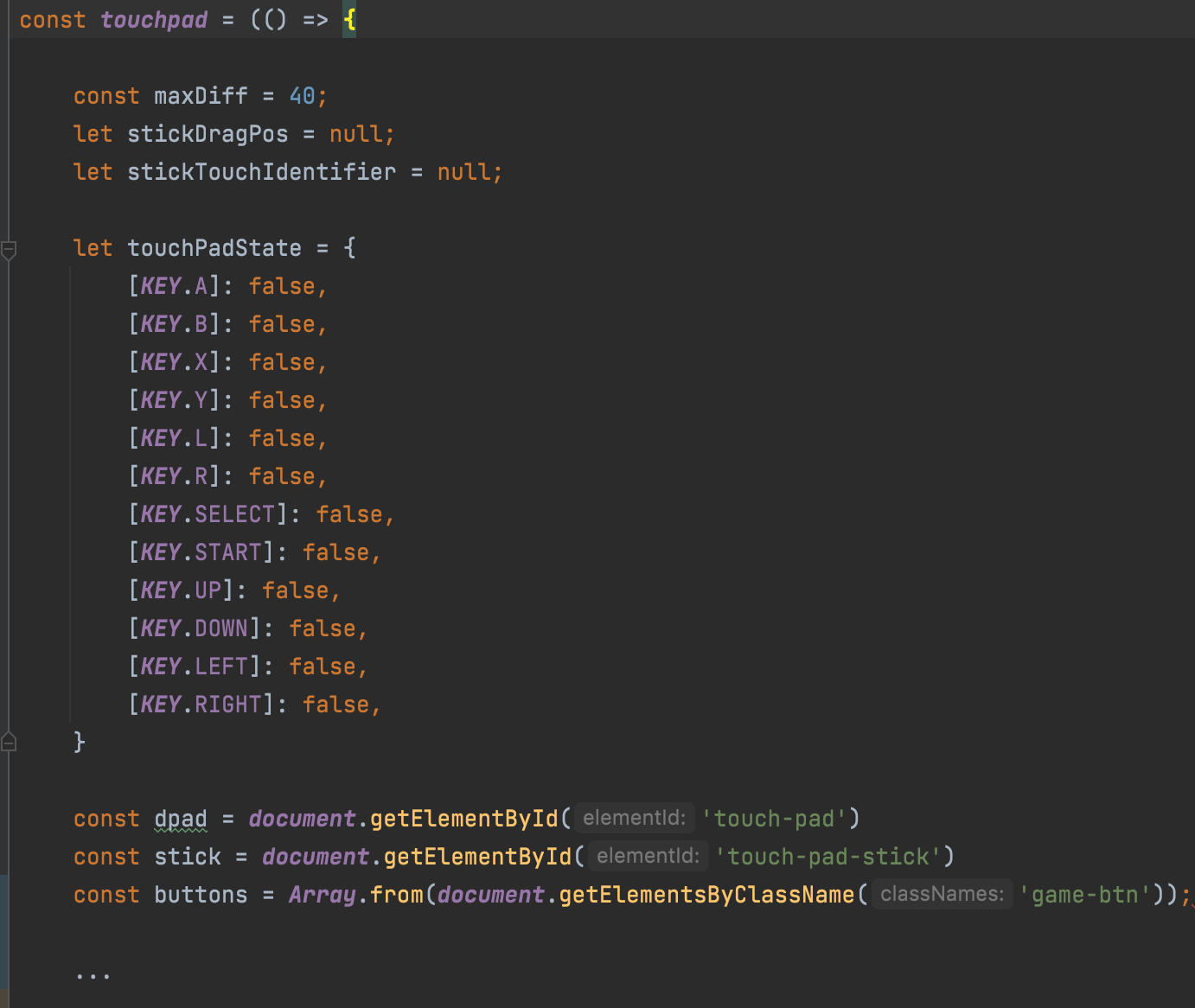Image resolution: width=1195 pixels, height=1008 pixels.
Task: Click the classNames parameter hint
Action: (942, 894)
